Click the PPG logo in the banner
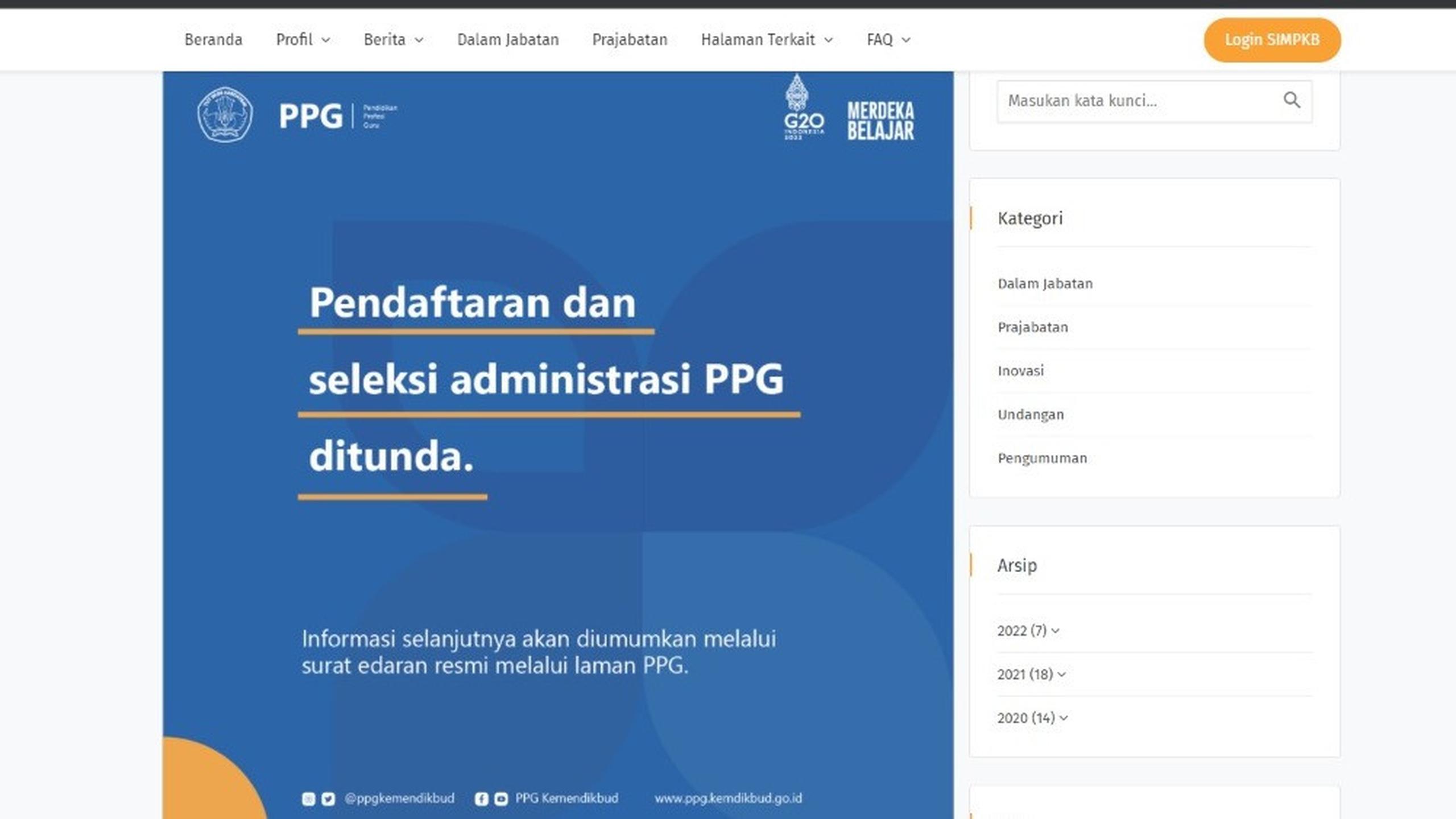 click(x=338, y=116)
